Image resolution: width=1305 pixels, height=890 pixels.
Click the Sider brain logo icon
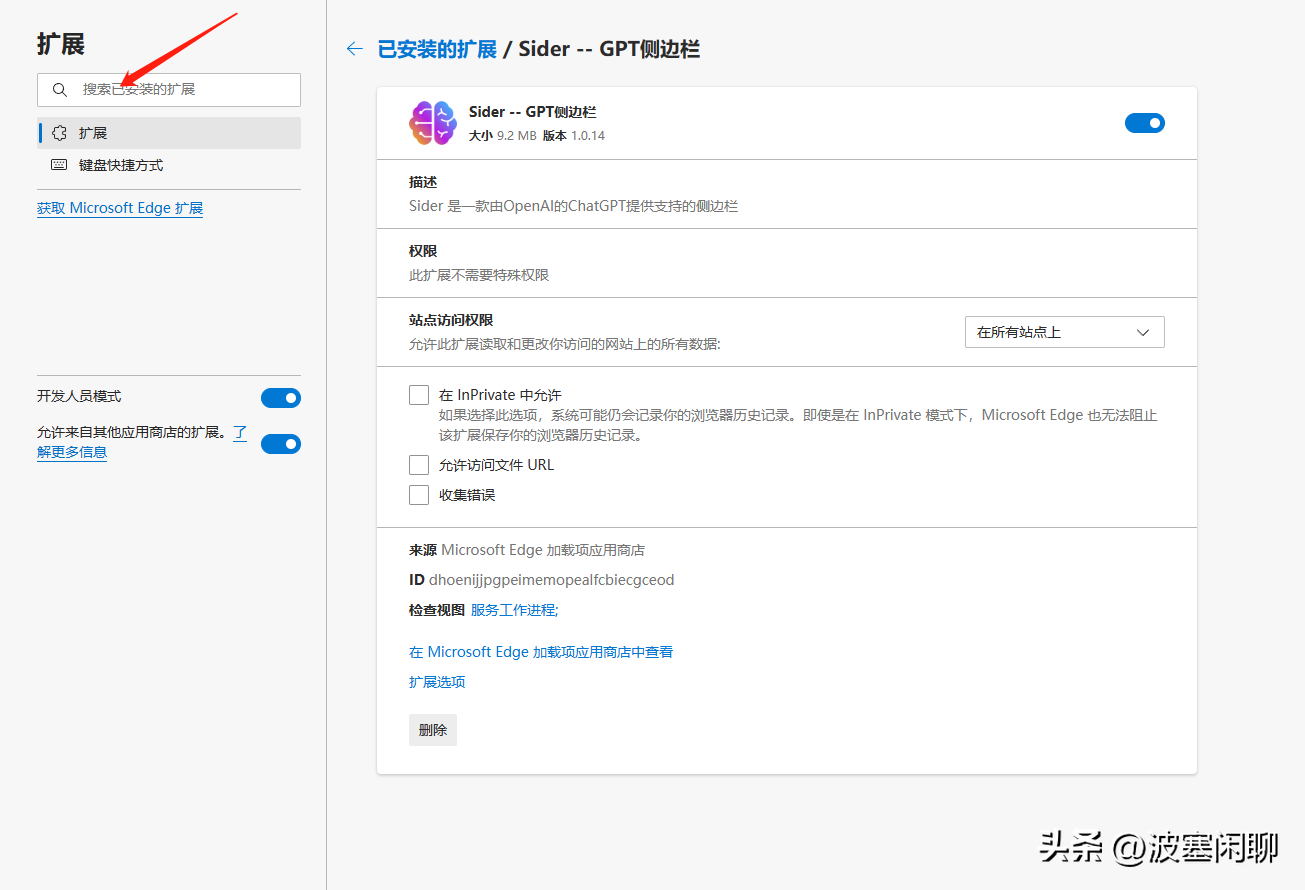433,123
